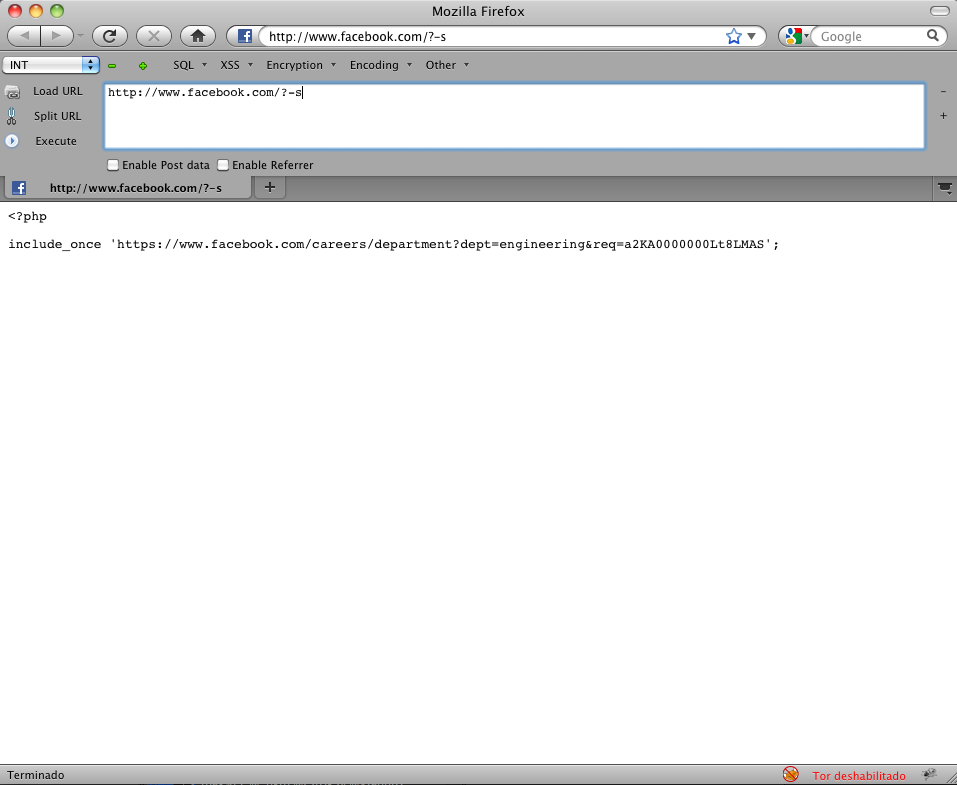Screen dimensions: 957x785
Task: Open the Other menu
Action: (x=447, y=65)
